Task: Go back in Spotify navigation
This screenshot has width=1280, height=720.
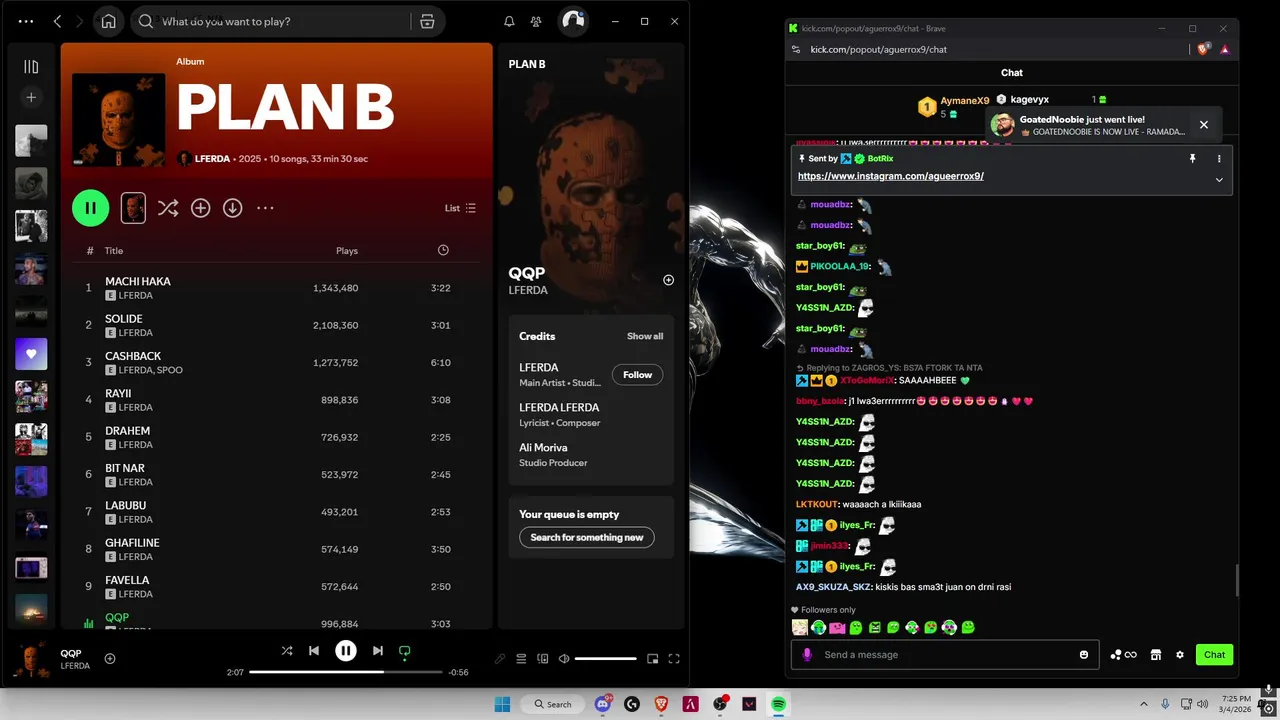Action: [57, 21]
